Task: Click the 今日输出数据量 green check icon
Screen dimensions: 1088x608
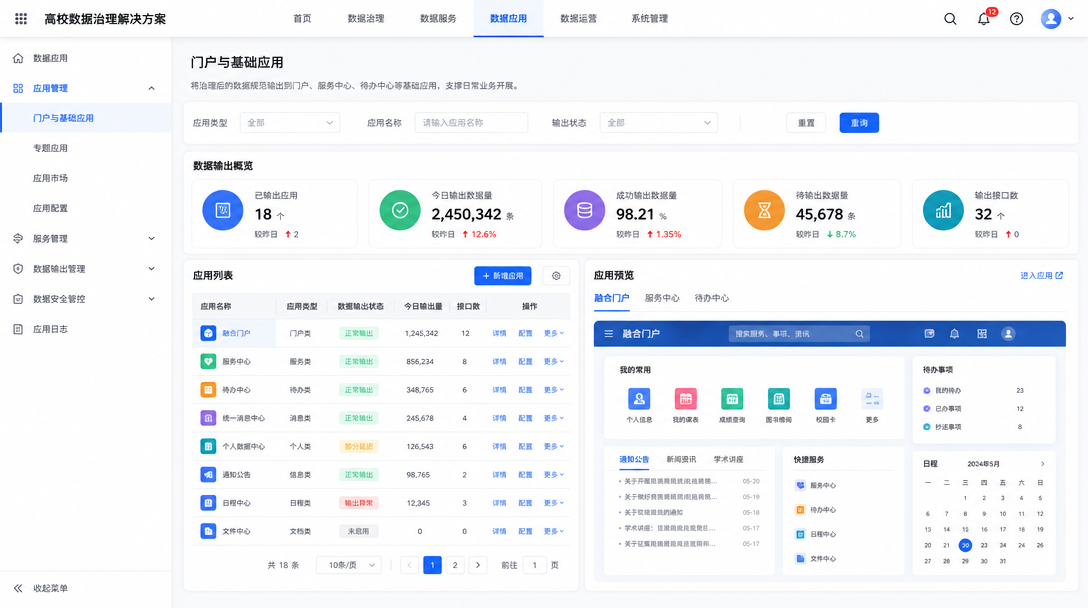Action: [x=400, y=210]
